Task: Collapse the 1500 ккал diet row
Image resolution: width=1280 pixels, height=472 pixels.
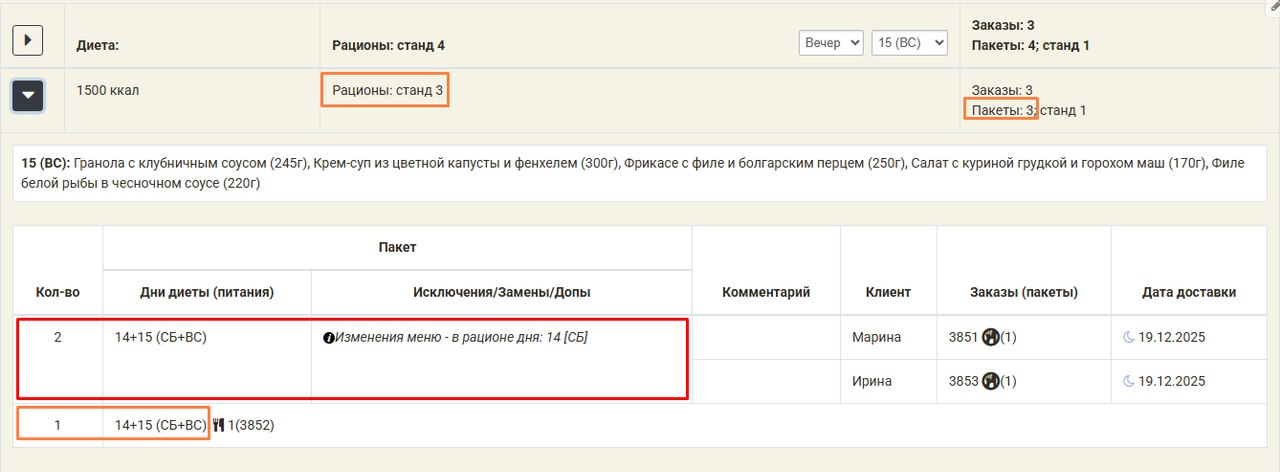Action: (28, 96)
